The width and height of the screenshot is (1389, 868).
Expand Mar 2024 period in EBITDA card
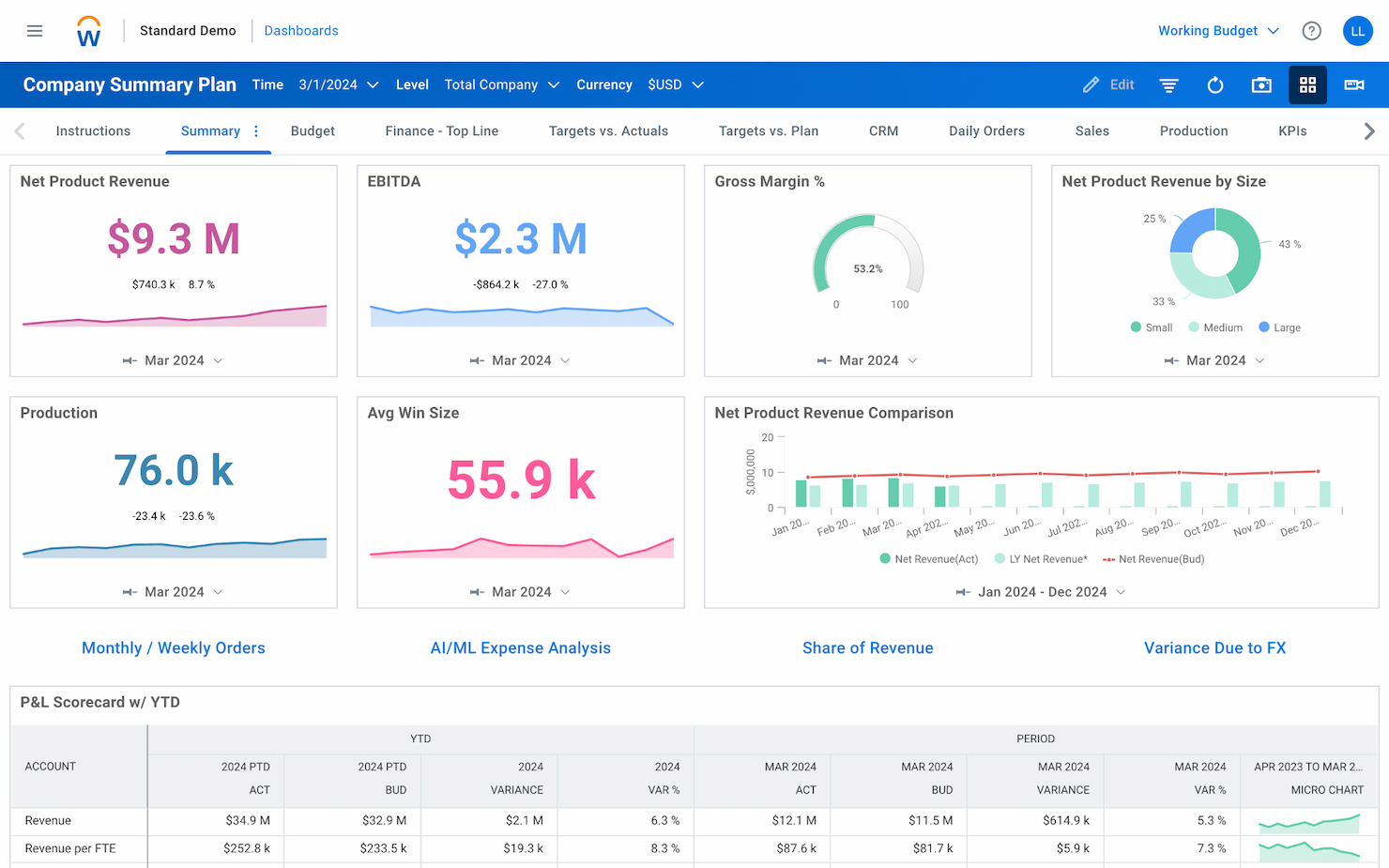[x=531, y=361]
